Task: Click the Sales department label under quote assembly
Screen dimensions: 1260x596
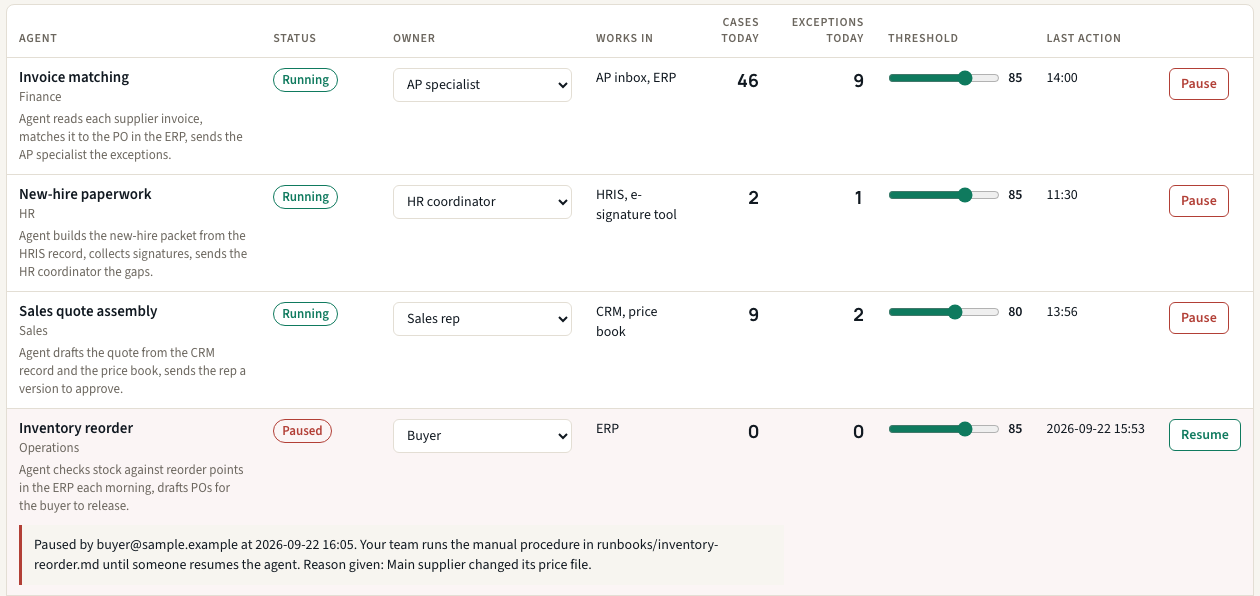Action: tap(33, 331)
